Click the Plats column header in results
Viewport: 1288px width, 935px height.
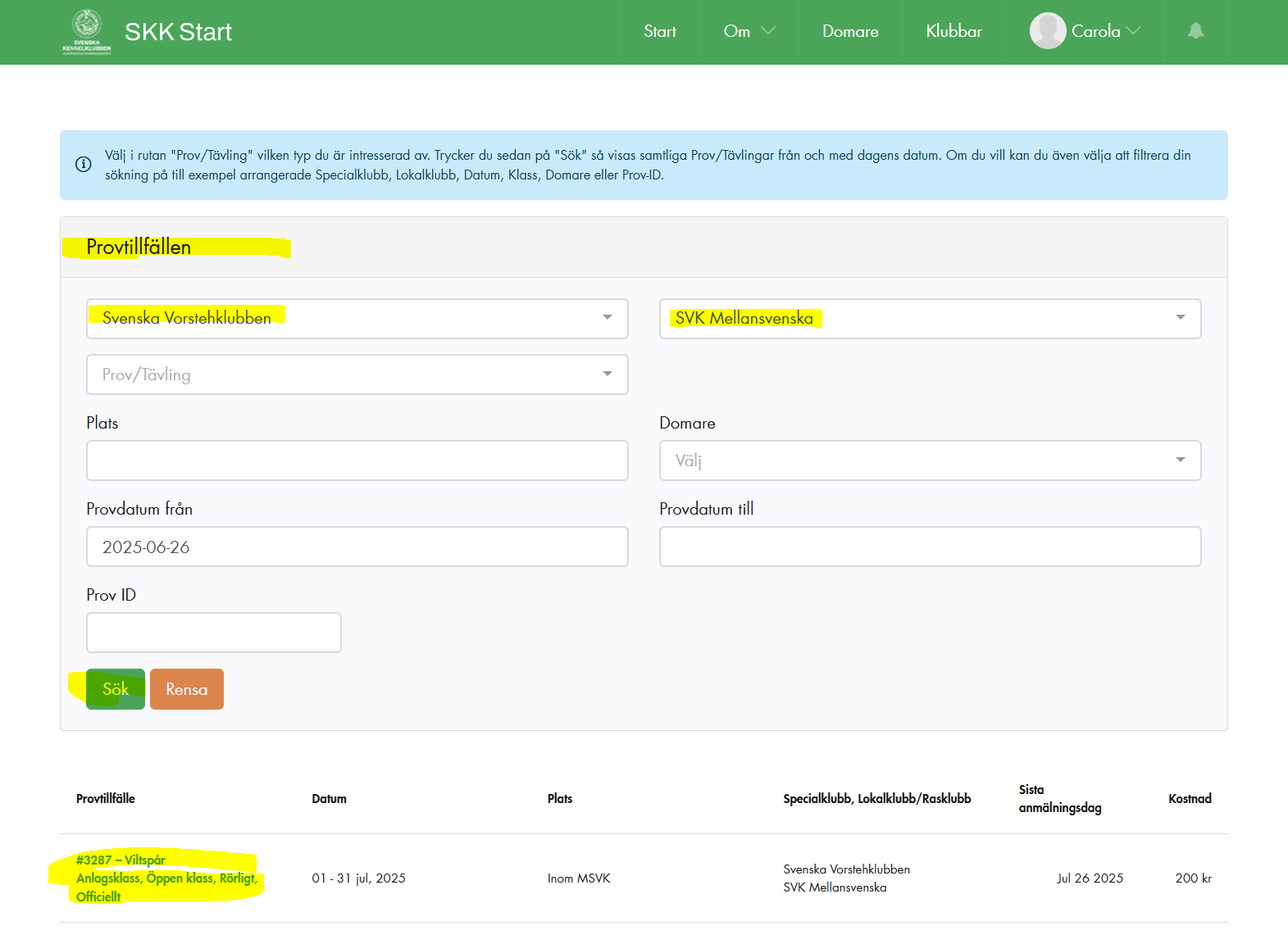point(560,799)
